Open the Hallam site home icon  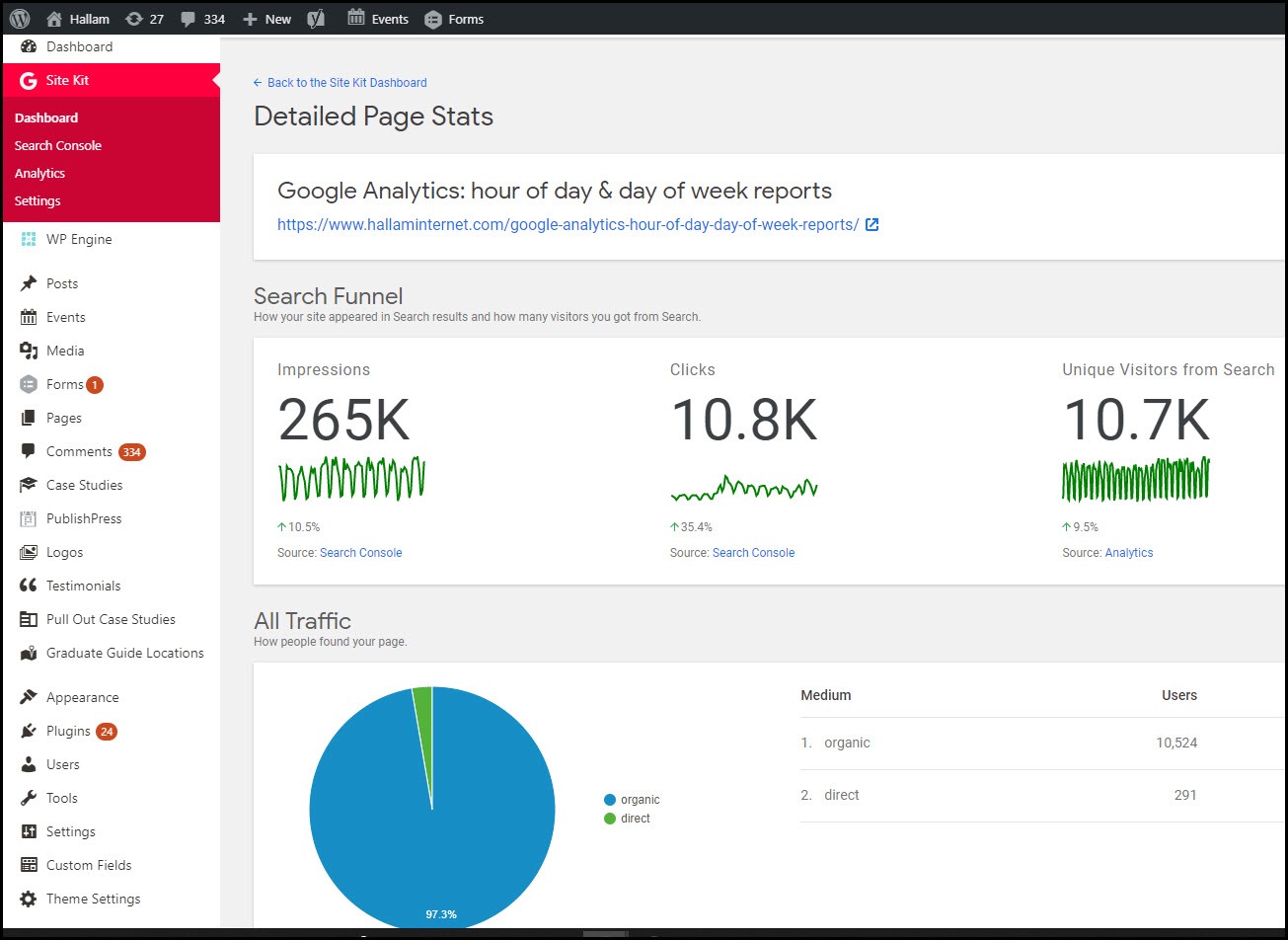tap(54, 19)
